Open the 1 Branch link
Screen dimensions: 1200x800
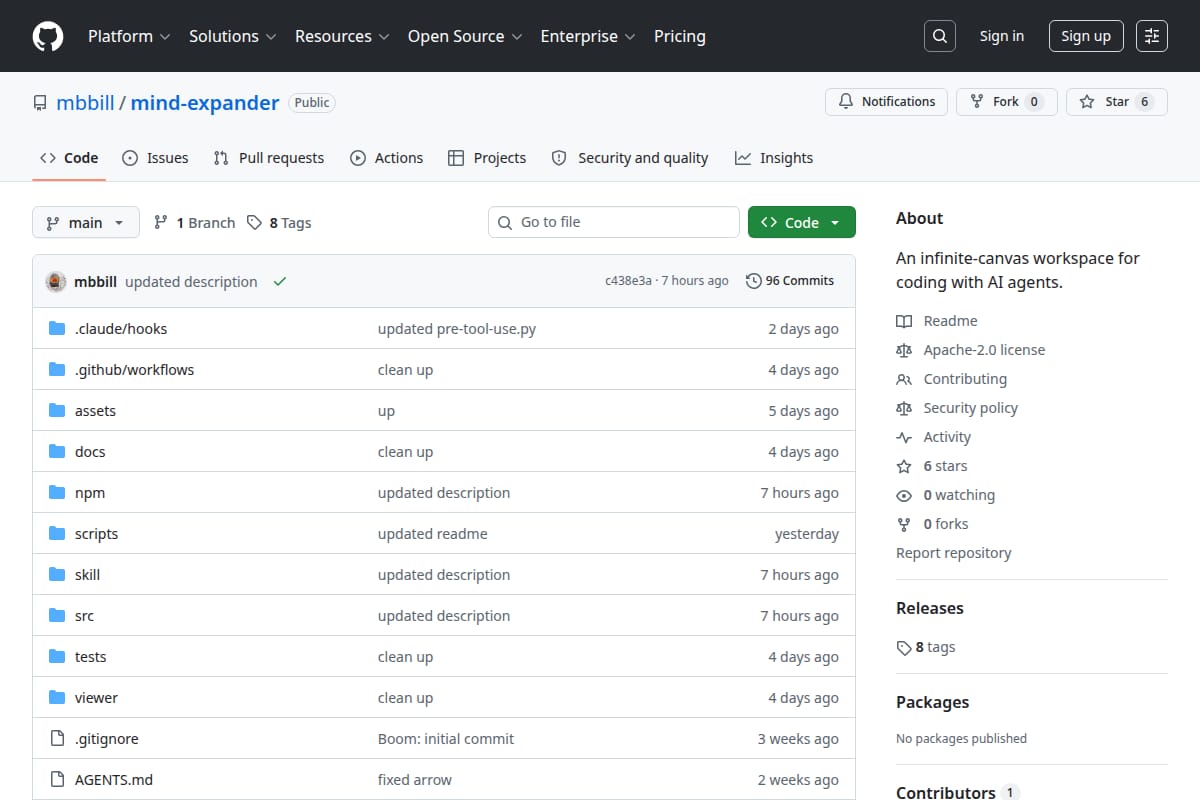(x=194, y=223)
